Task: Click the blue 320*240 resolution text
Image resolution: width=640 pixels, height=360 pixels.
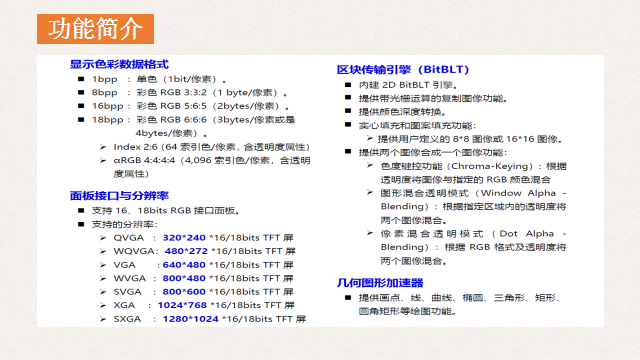Action: 184,238
